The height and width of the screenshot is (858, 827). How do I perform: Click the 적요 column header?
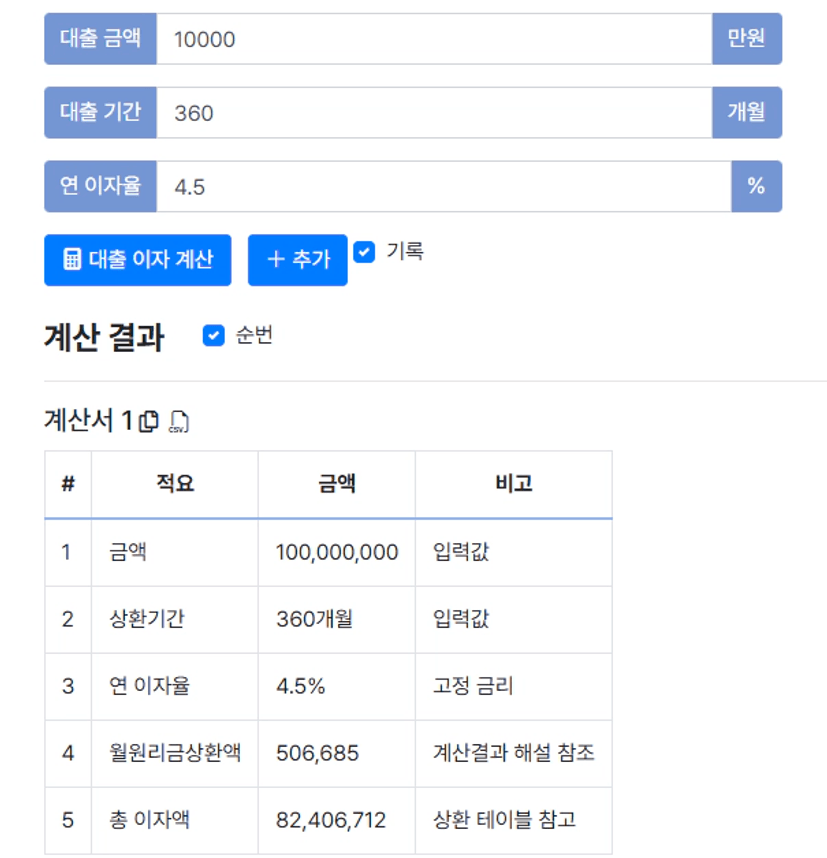(175, 484)
